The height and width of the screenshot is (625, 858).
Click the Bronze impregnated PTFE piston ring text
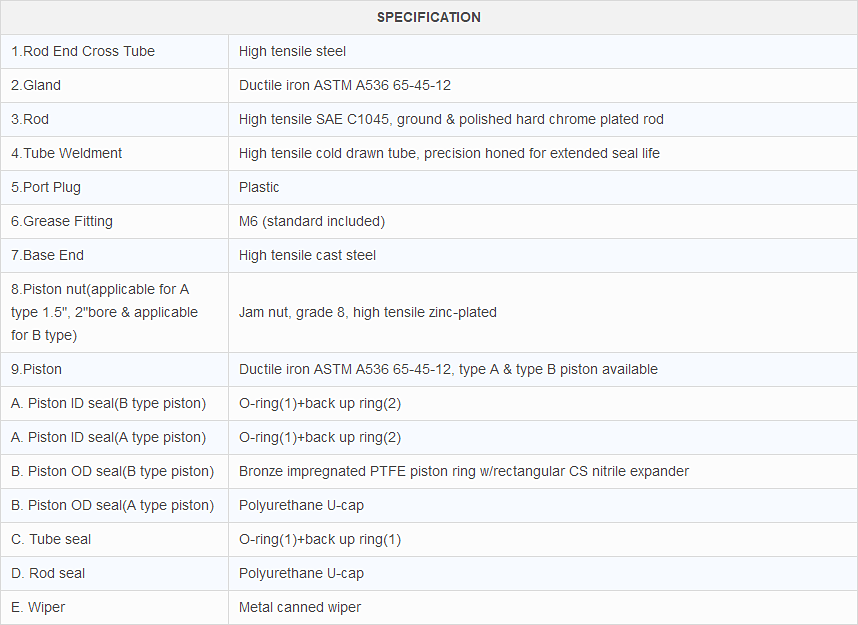click(464, 471)
